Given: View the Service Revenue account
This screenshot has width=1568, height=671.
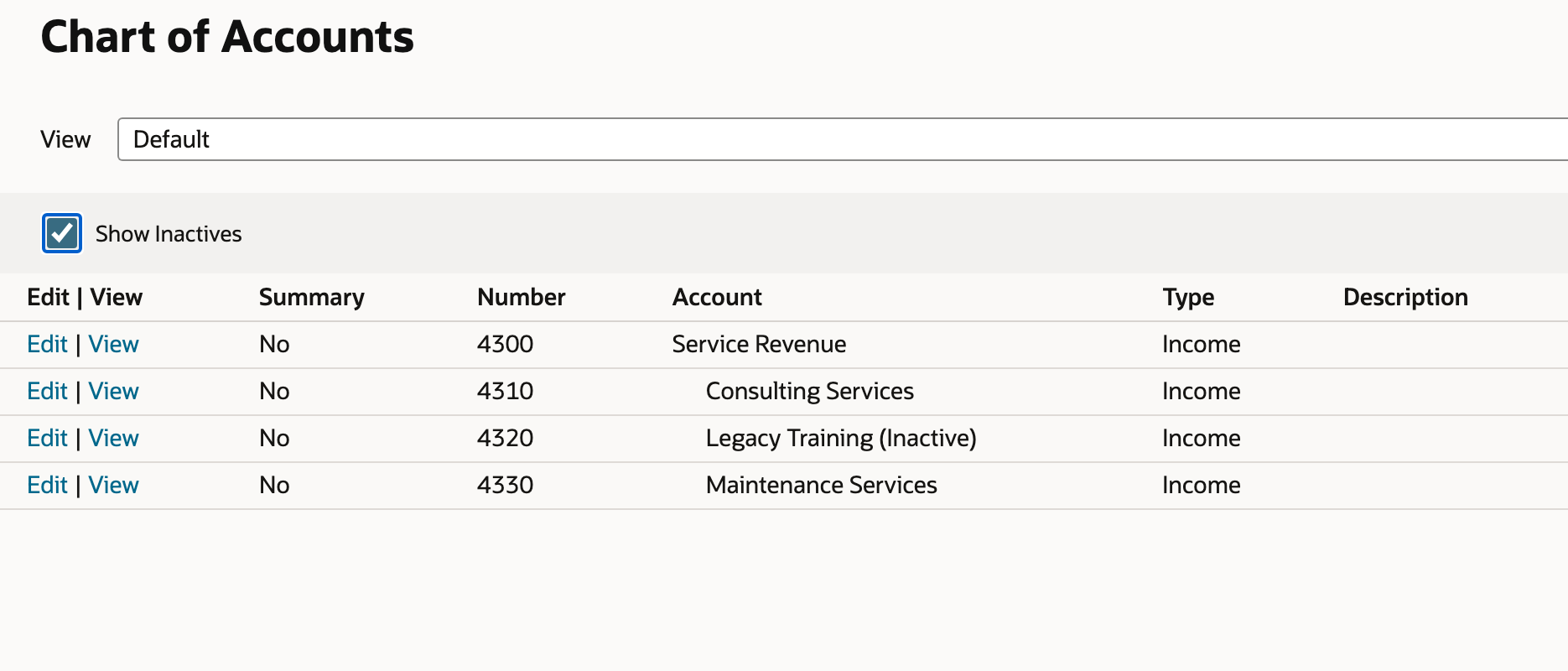Looking at the screenshot, I should [113, 344].
